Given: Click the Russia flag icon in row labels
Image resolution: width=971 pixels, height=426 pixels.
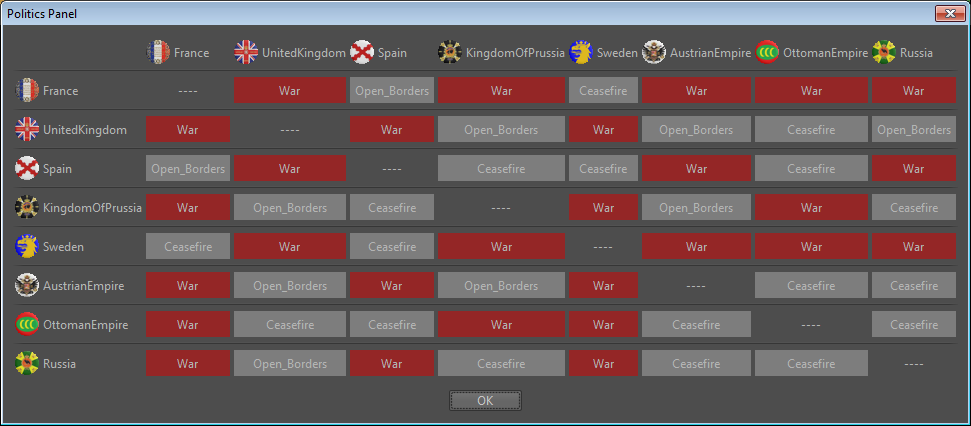Looking at the screenshot, I should (x=28, y=364).
